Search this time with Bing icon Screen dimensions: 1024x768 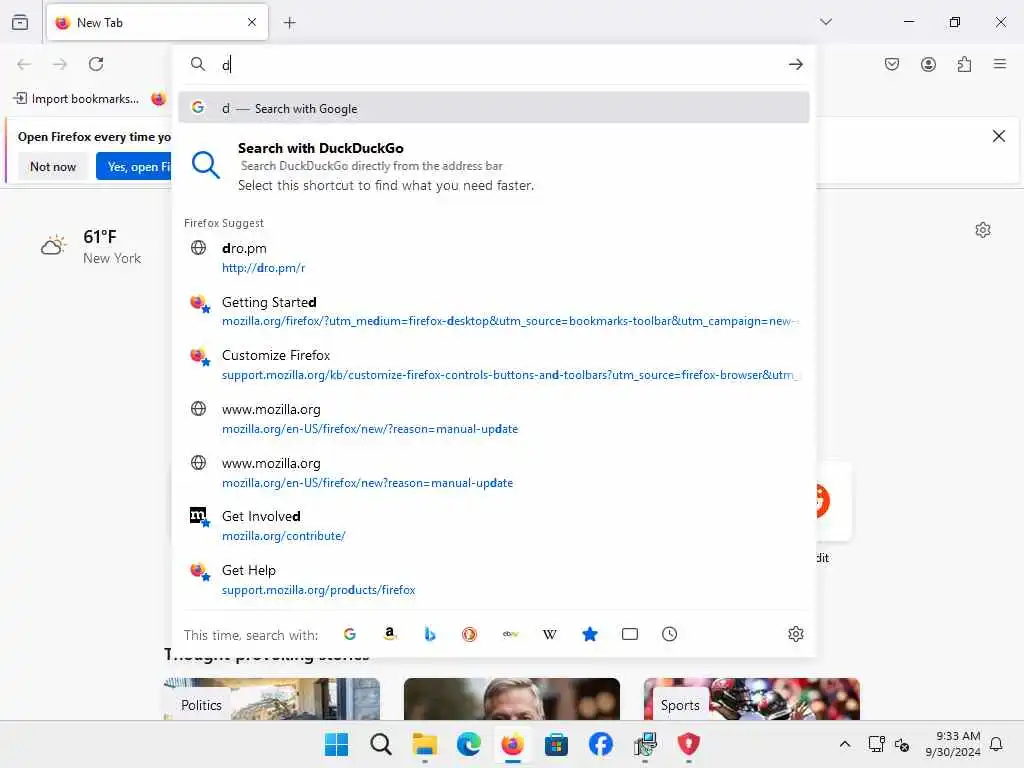(430, 634)
